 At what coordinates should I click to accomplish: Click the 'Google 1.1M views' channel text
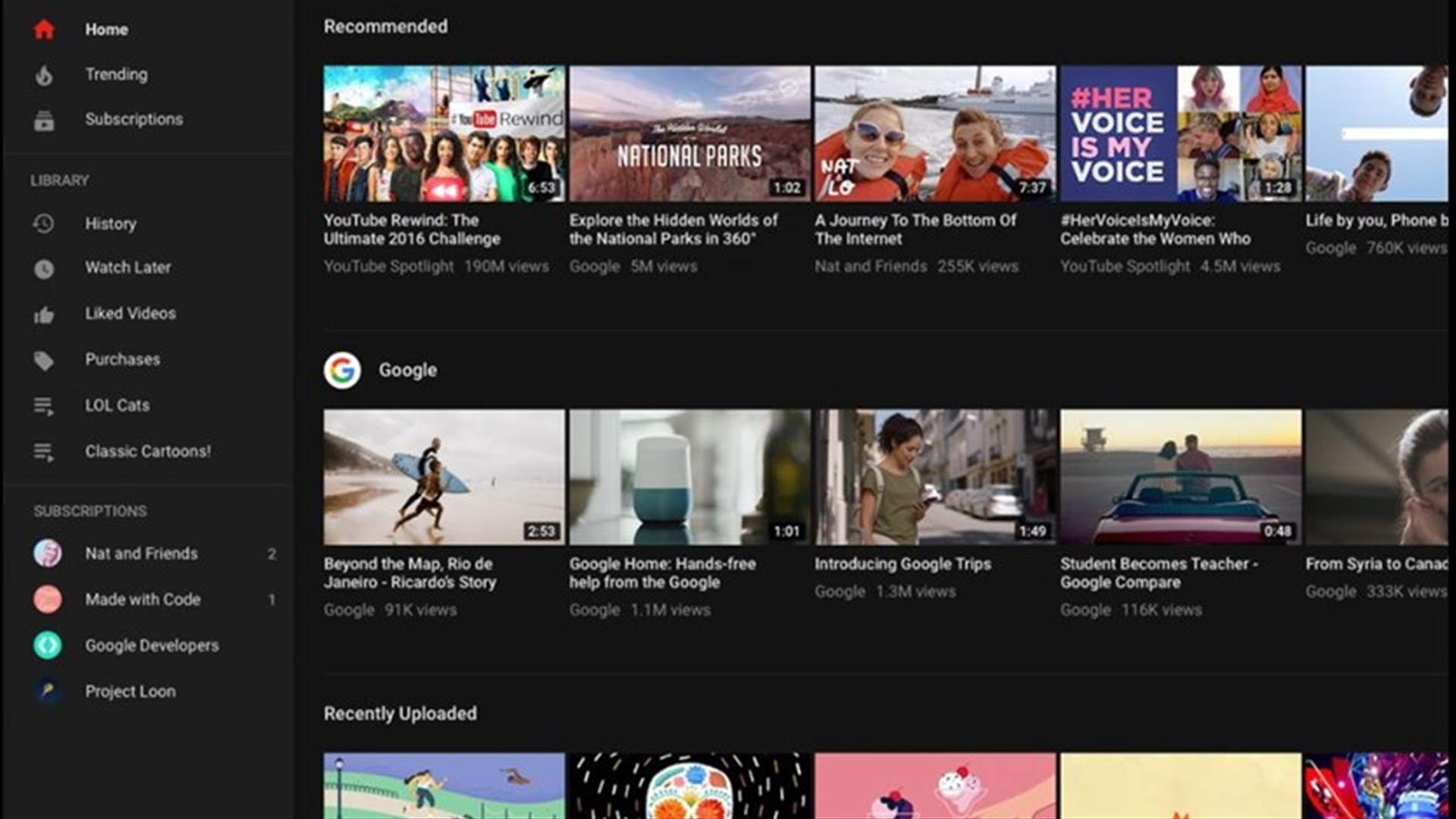point(639,610)
